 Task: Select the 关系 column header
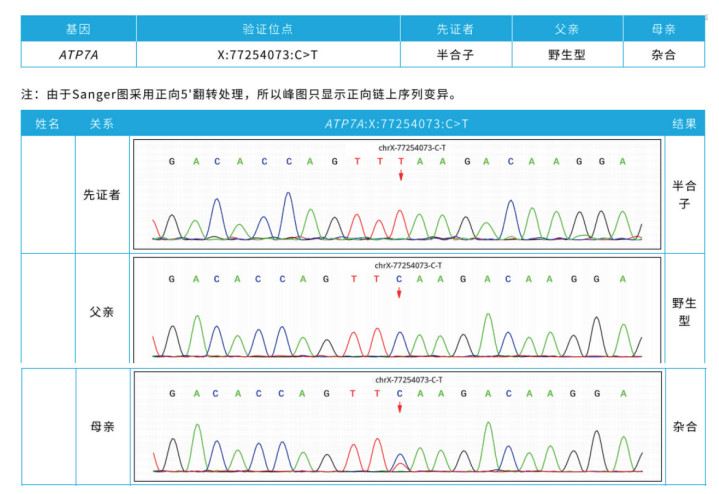(x=102, y=124)
